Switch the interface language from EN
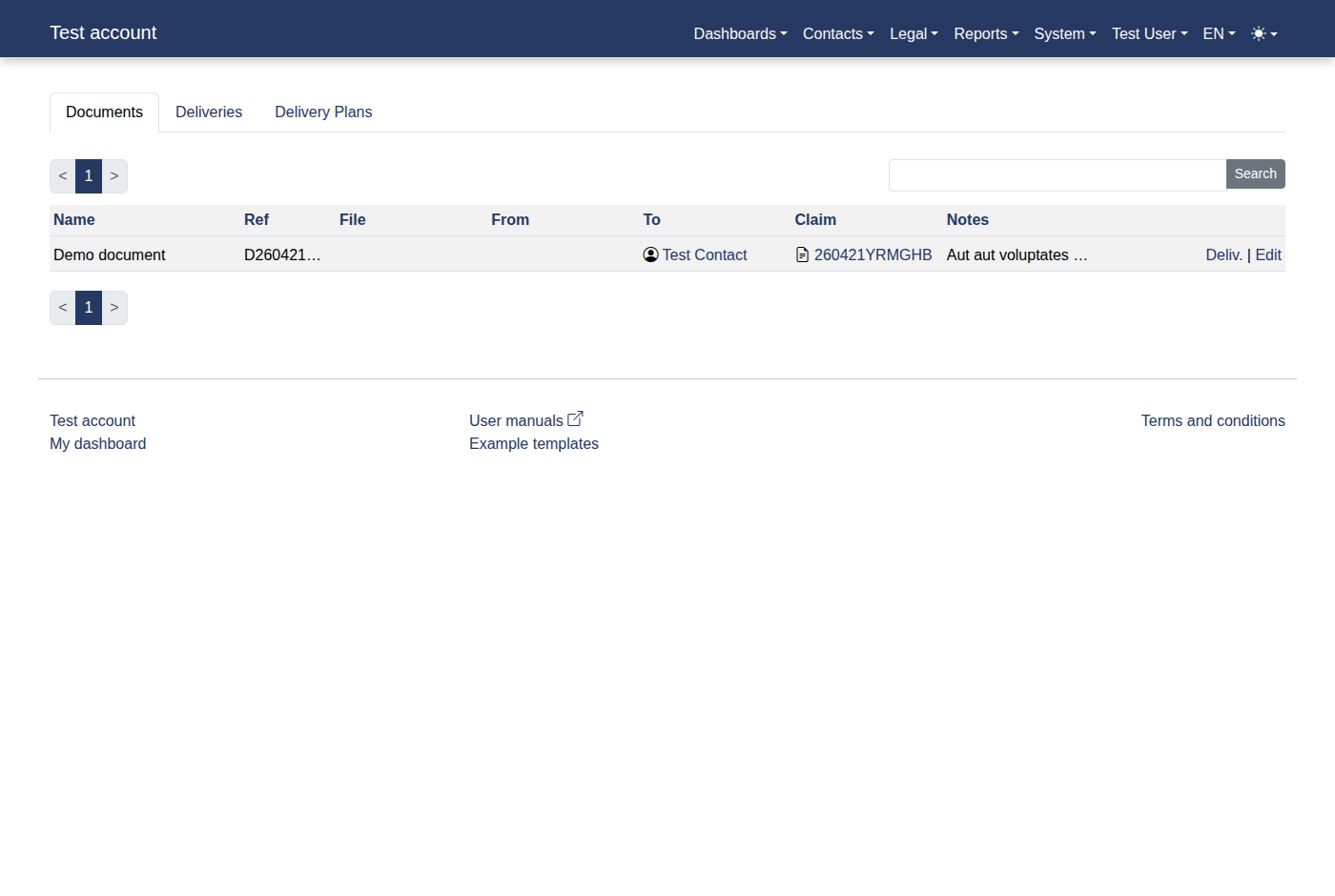 click(x=1218, y=33)
